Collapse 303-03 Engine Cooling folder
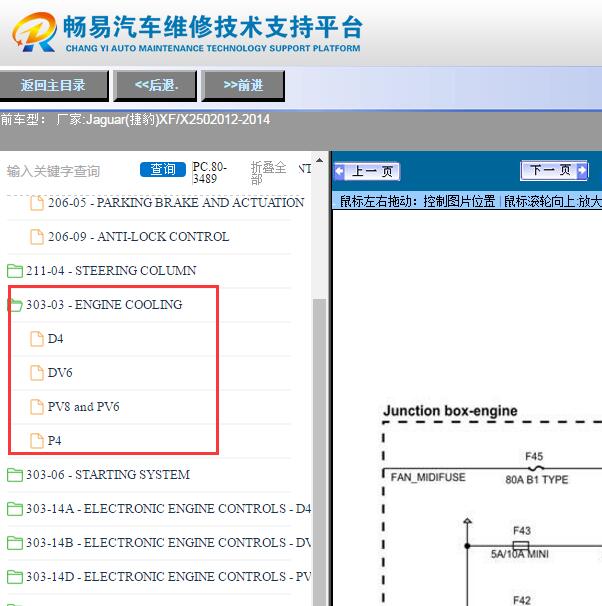The image size is (602, 606). point(104,305)
